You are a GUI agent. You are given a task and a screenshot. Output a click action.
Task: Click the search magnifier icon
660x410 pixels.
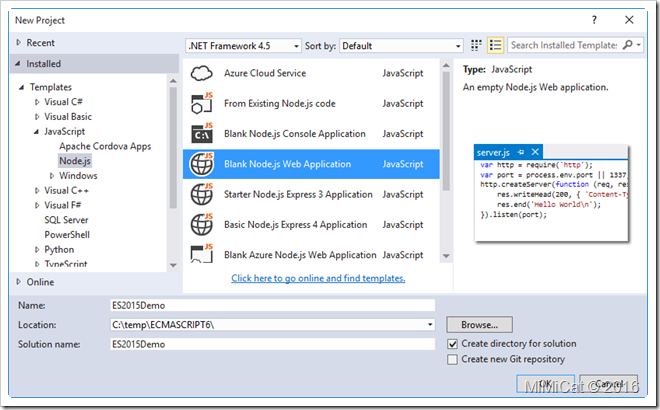coord(627,45)
